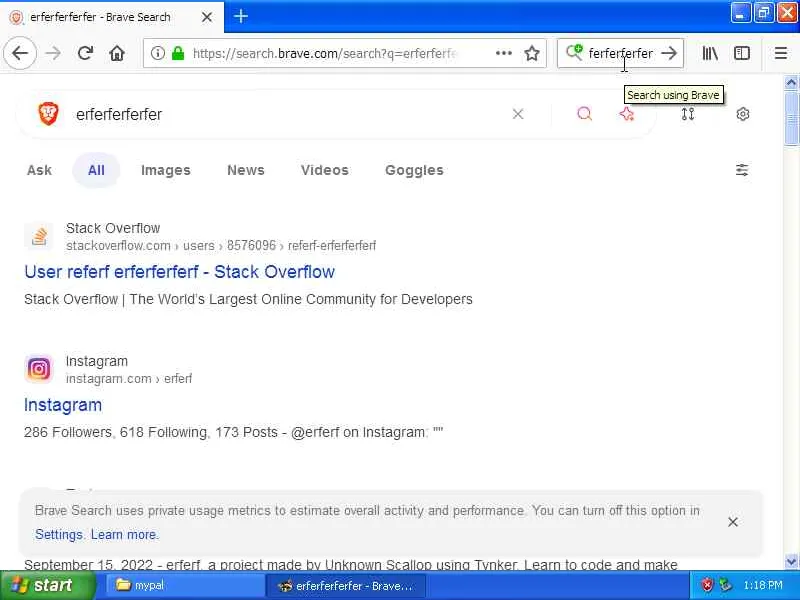Open the Goggles tab
800x600 pixels.
tap(414, 170)
